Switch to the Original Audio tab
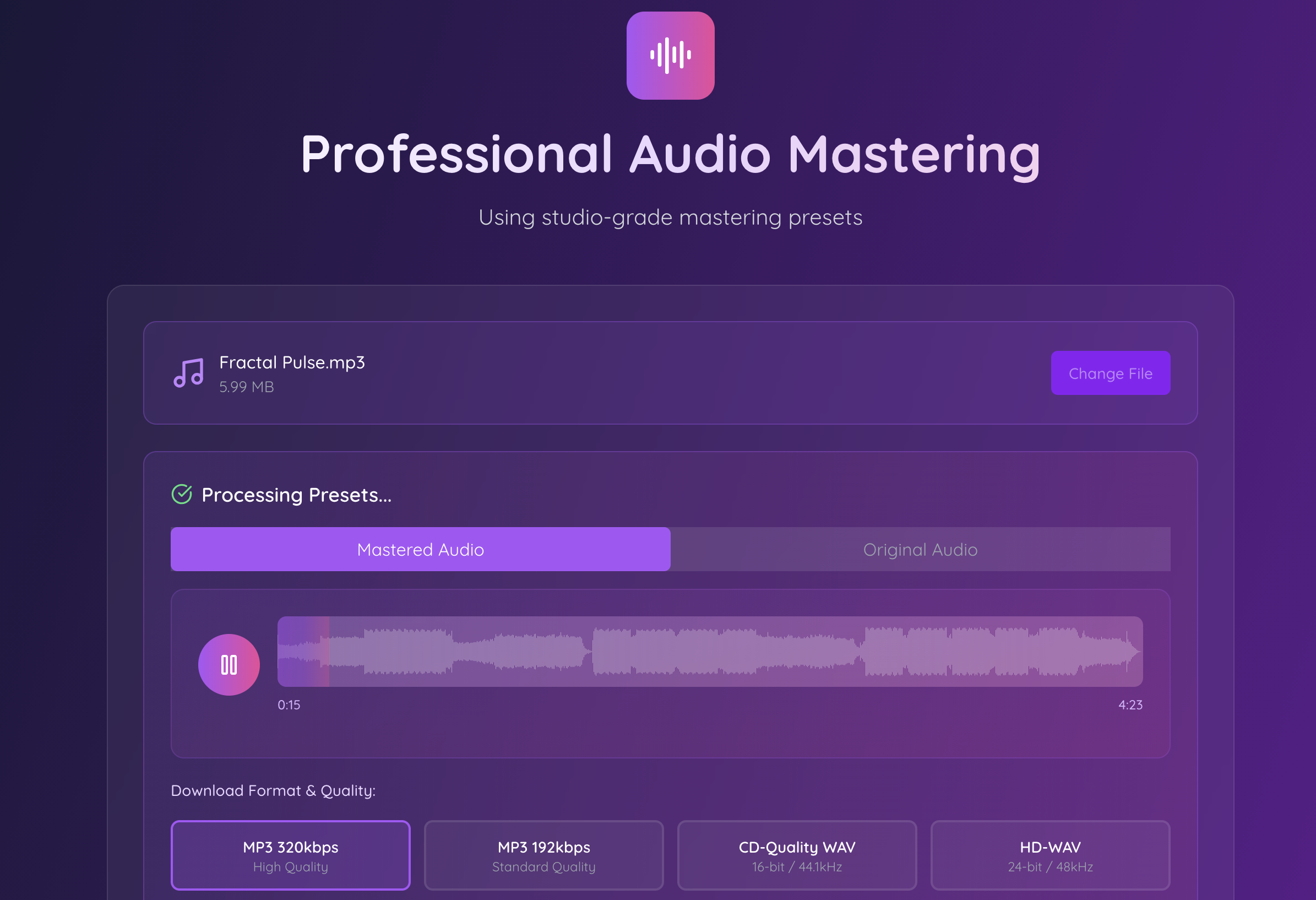Viewport: 1316px width, 900px height. click(x=920, y=549)
